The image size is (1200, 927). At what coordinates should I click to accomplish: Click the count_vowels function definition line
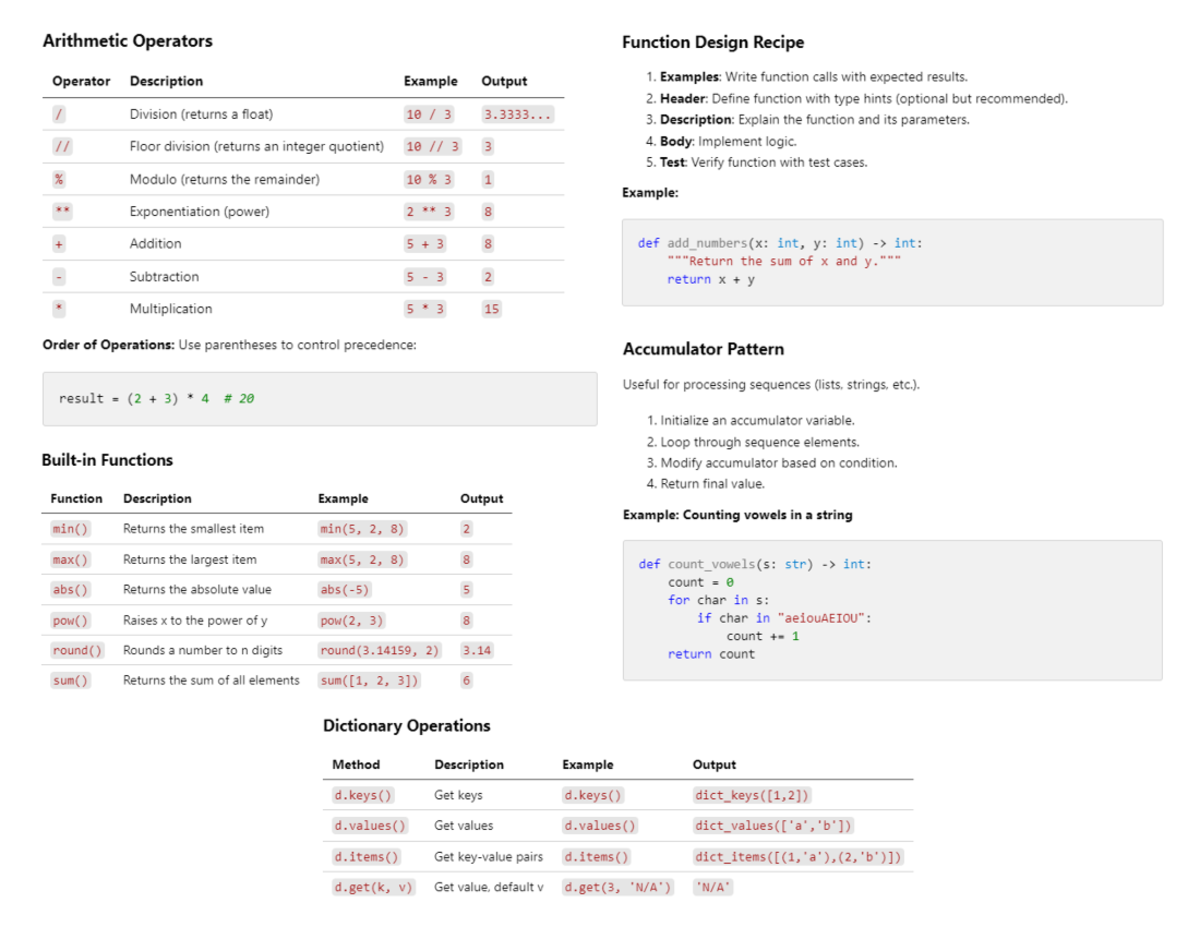click(754, 564)
